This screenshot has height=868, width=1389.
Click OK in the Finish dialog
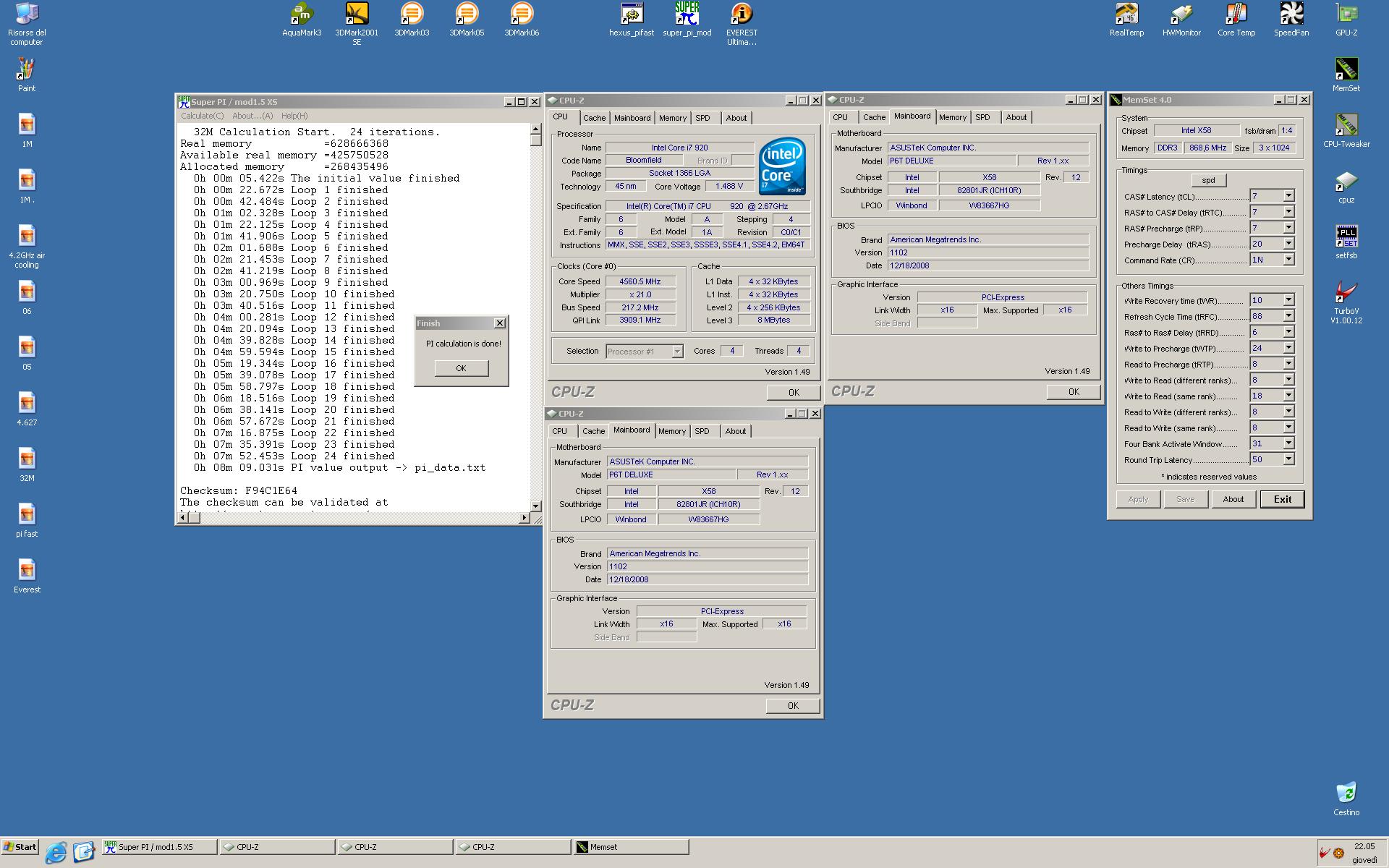point(462,368)
